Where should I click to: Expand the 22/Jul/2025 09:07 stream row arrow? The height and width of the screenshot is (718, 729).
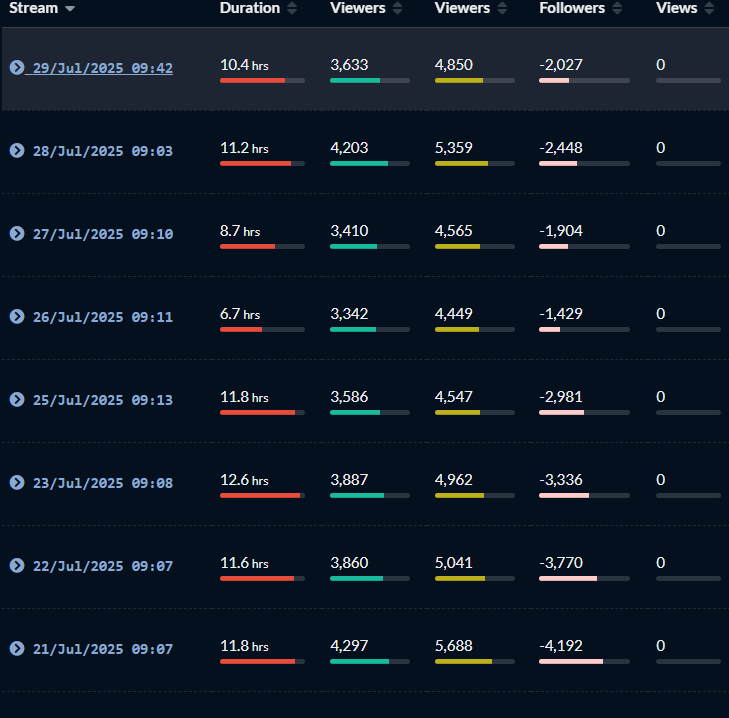click(17, 565)
